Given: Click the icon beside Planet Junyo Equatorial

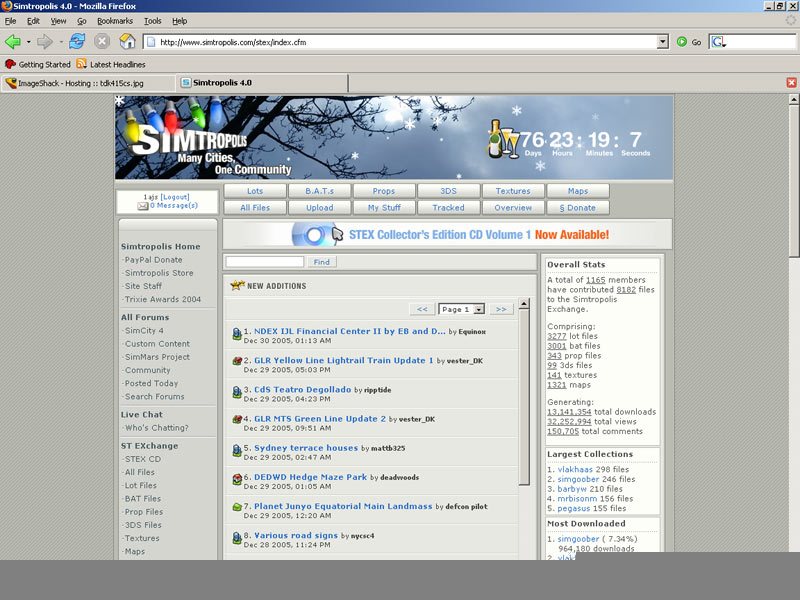Looking at the screenshot, I should click(237, 507).
